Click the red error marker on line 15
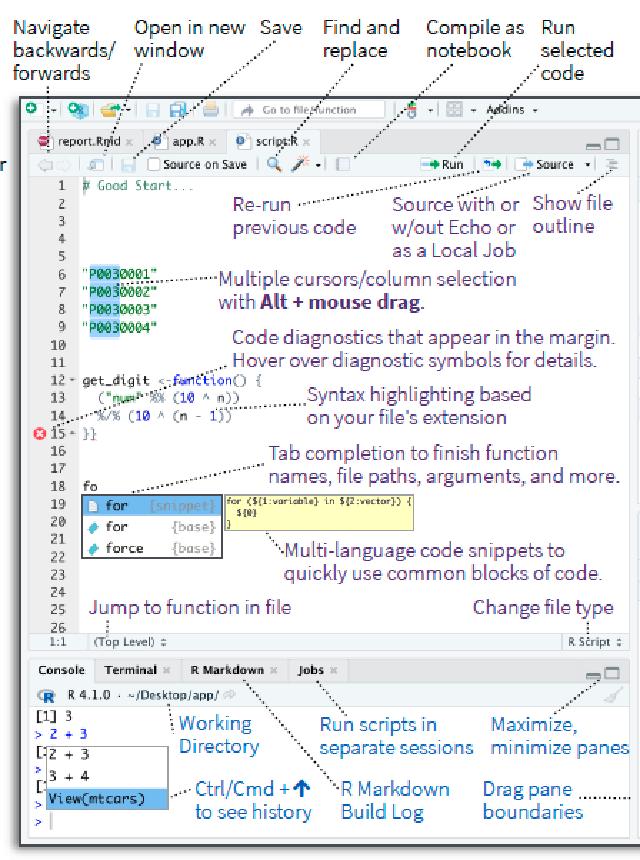Viewport: 640px width, 860px height. point(39,434)
